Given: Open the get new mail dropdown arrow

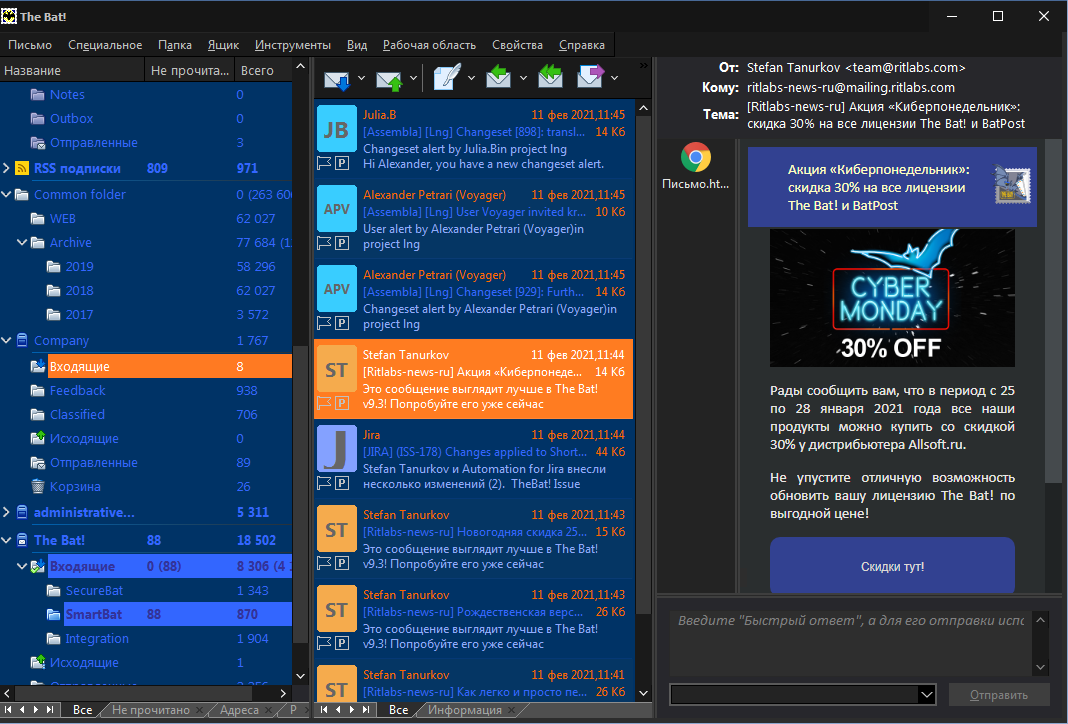Looking at the screenshot, I should point(361,78).
